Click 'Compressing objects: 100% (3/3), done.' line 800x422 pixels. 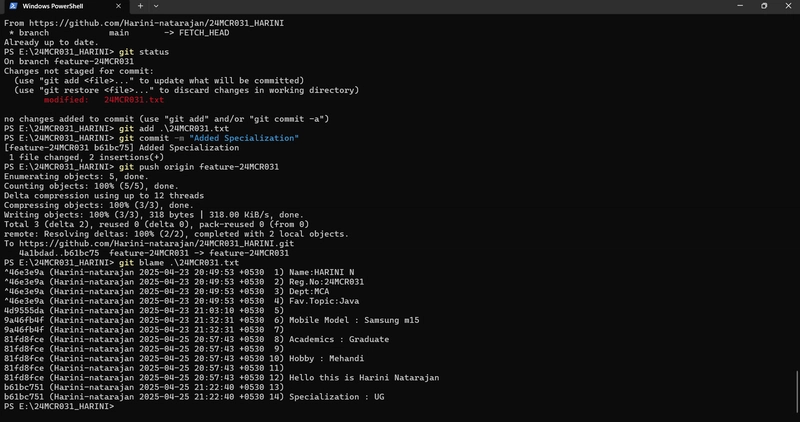(x=99, y=205)
